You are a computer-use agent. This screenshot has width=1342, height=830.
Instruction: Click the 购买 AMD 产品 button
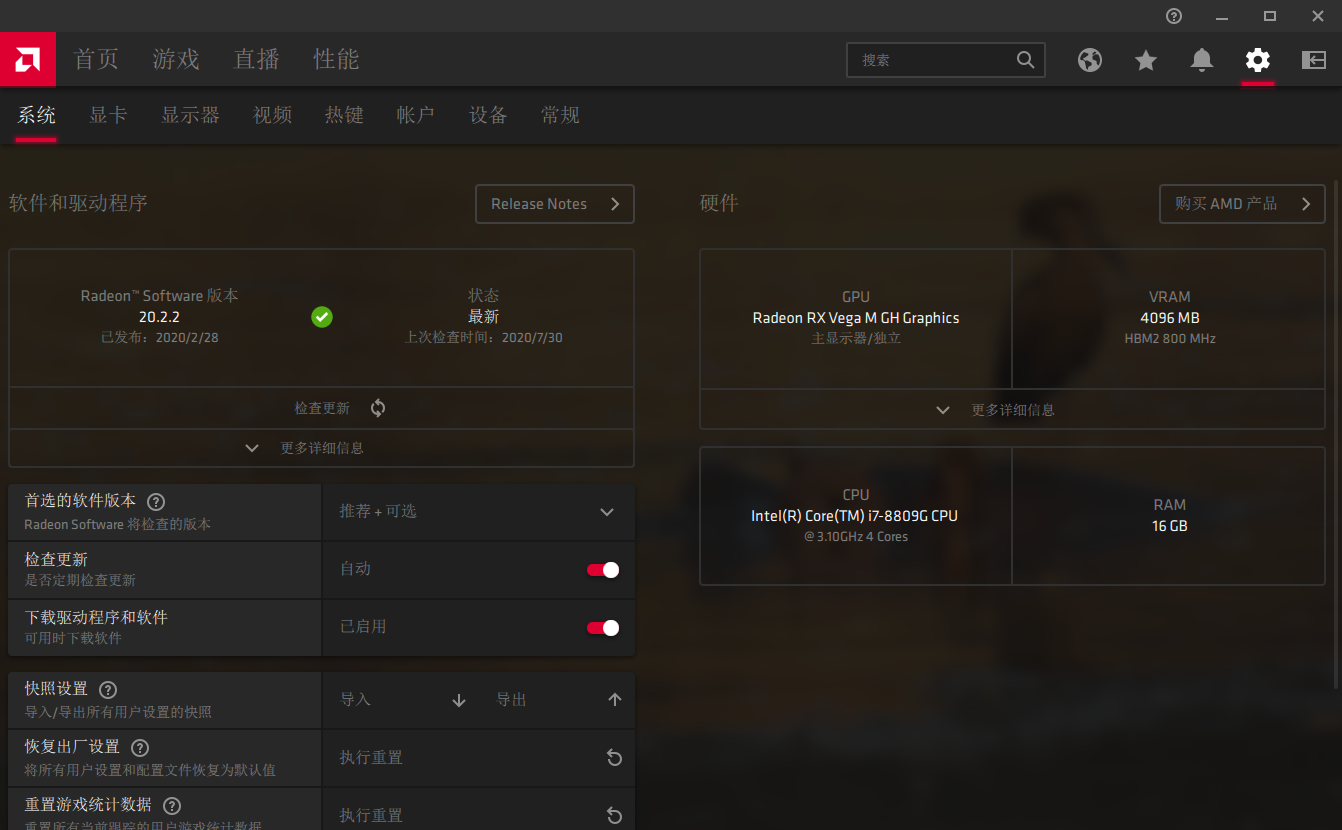point(1242,204)
